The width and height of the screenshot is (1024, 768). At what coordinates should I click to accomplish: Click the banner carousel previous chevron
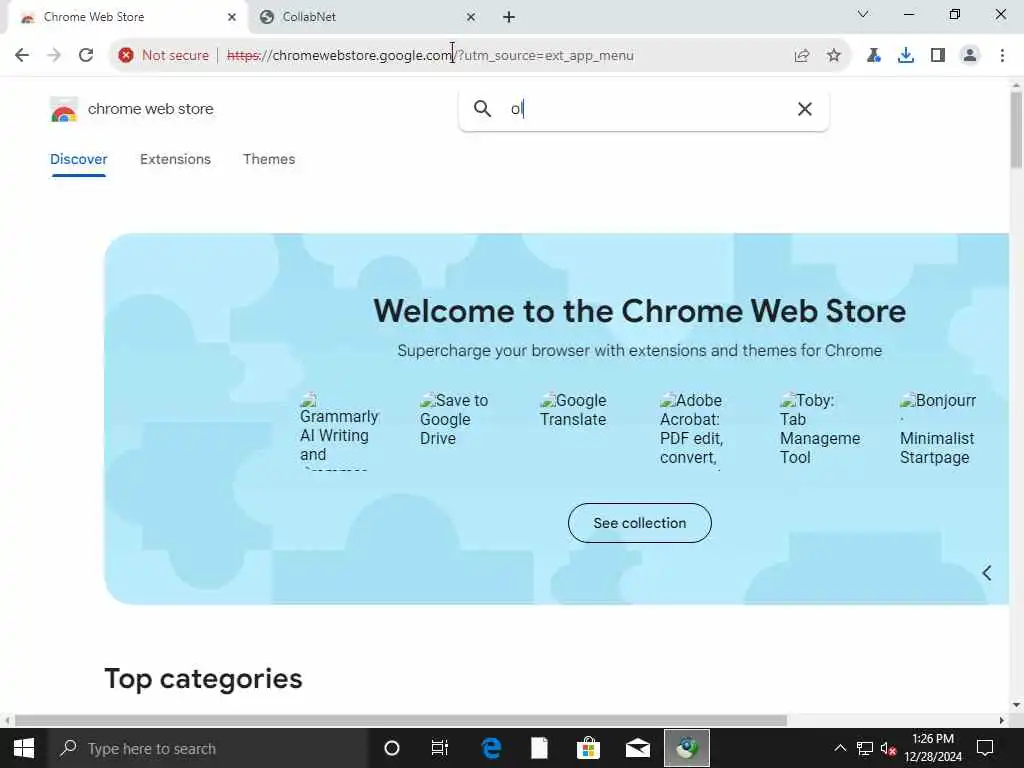[x=987, y=573]
